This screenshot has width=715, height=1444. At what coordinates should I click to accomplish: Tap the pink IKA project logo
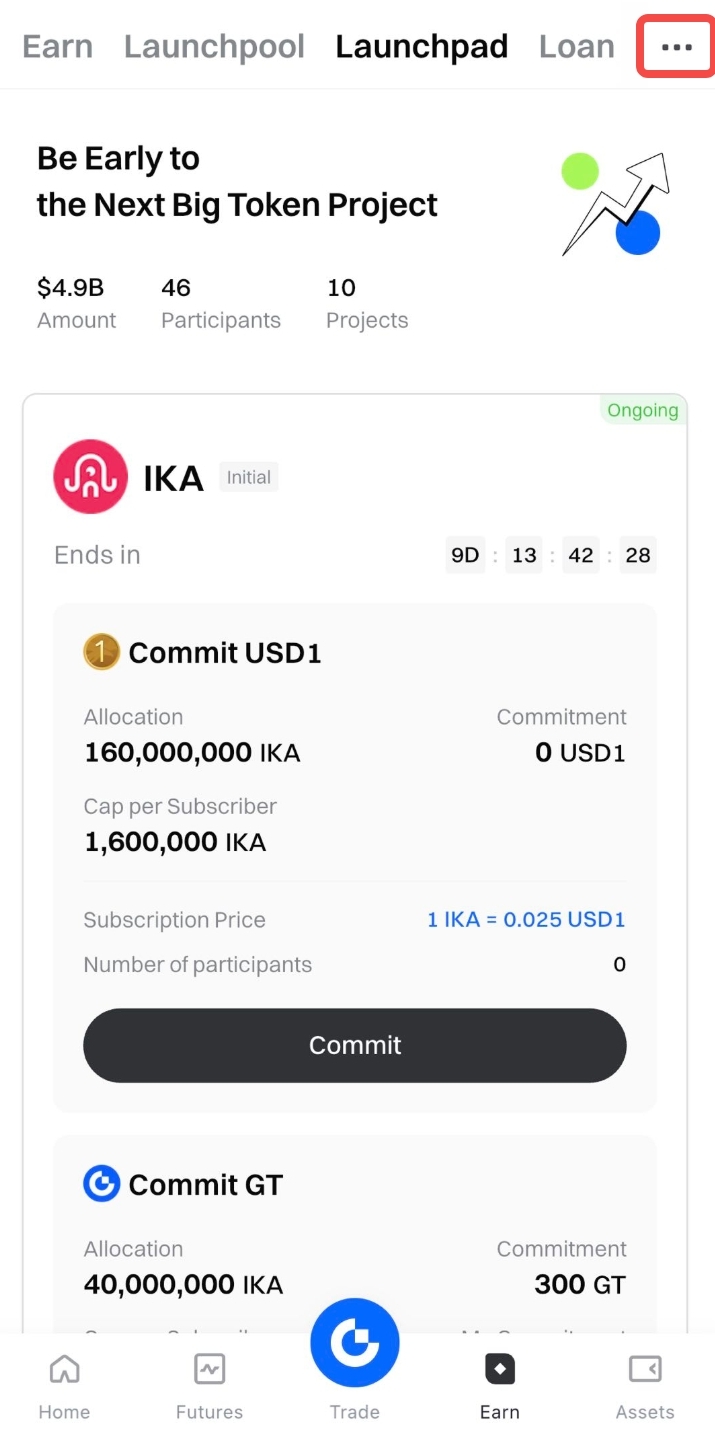91,477
